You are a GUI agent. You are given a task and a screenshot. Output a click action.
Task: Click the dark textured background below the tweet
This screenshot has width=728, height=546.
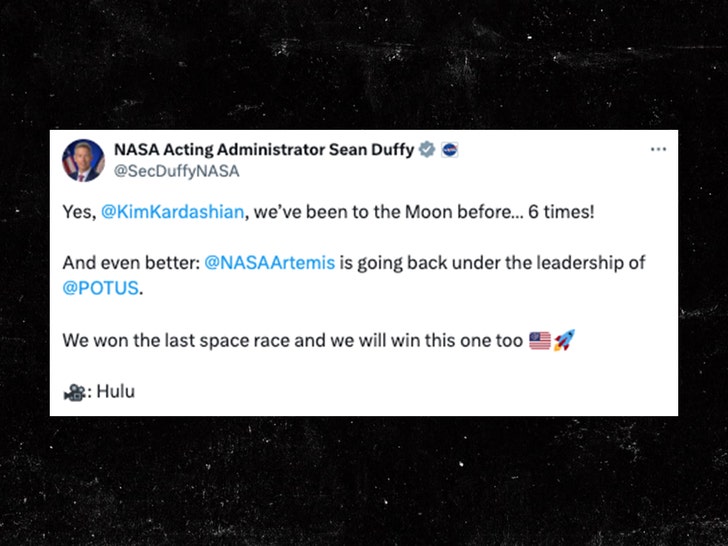(x=364, y=480)
